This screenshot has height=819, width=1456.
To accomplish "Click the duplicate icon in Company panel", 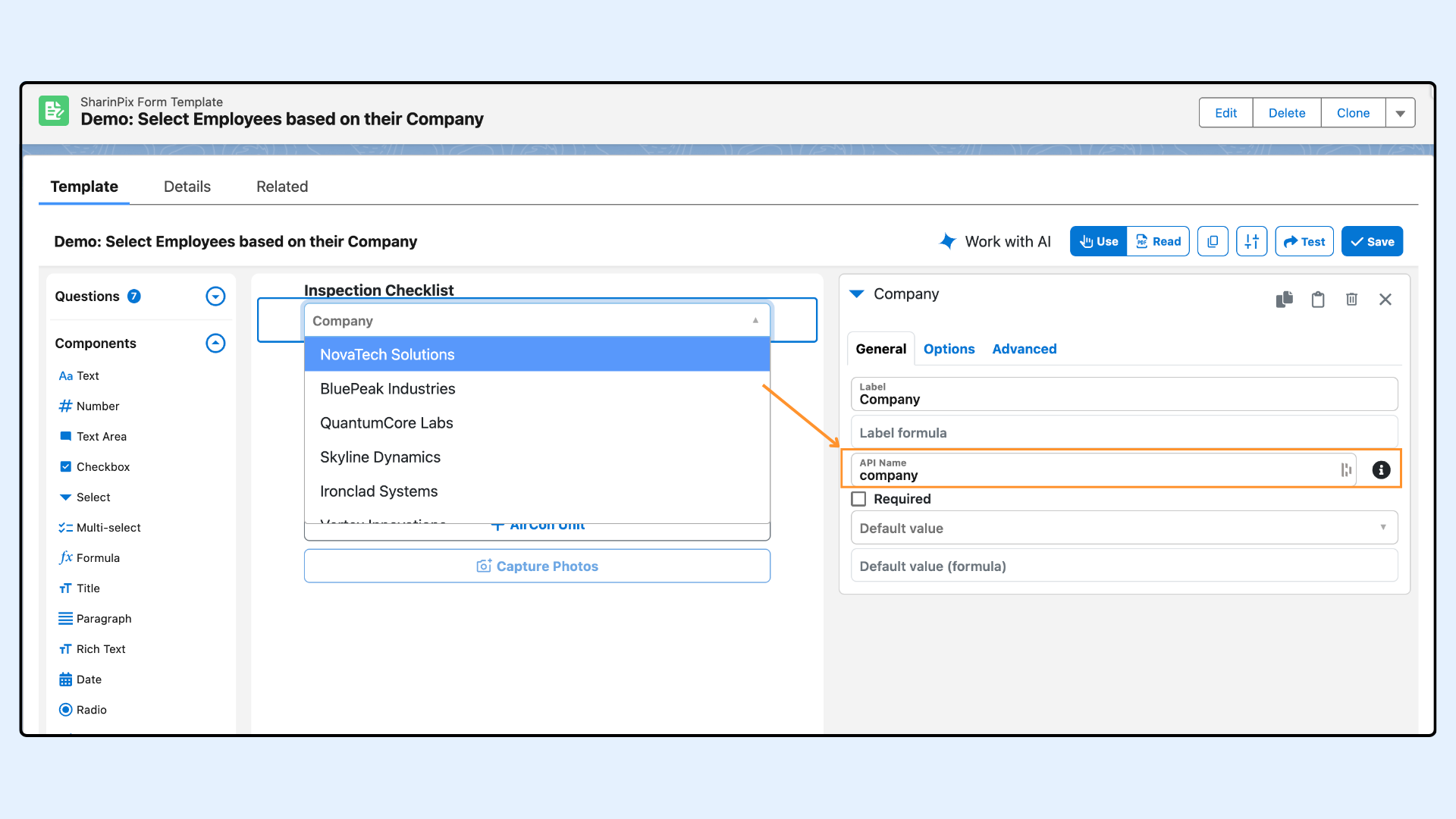I will (x=1284, y=300).
